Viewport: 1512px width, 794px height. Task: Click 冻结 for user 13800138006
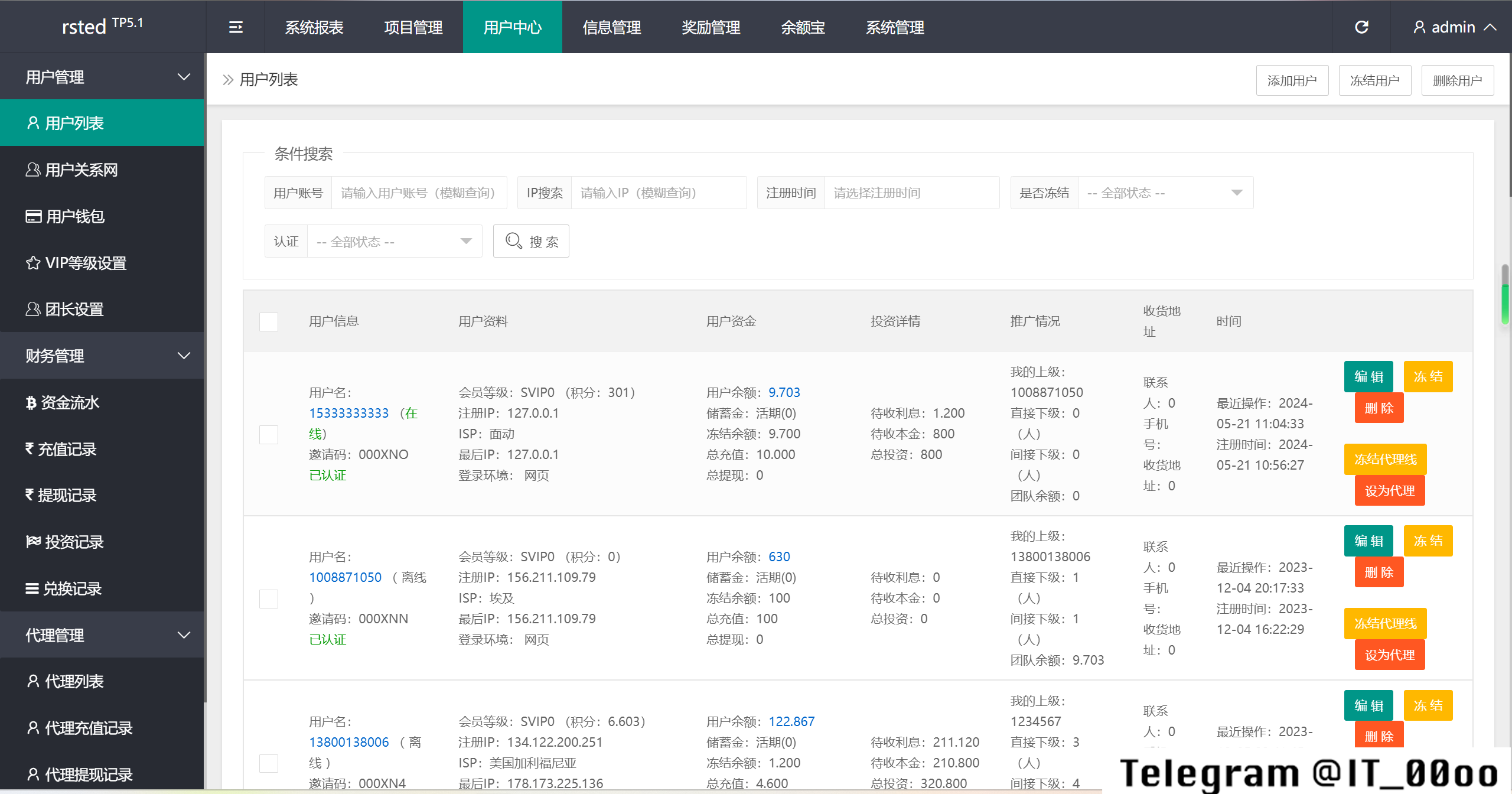[x=1428, y=705]
